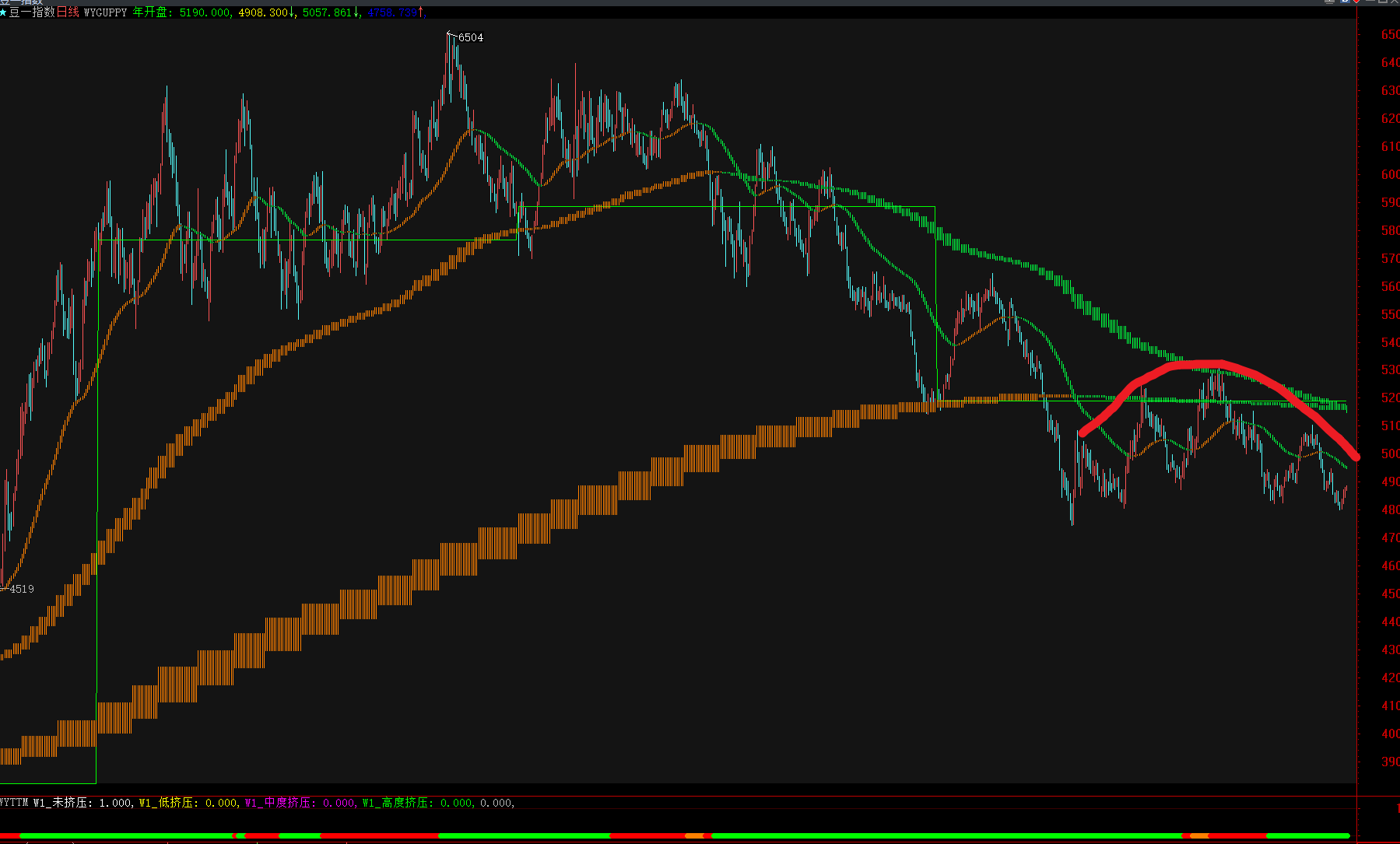Click the 年开盘 value 5190.000
The image size is (1400, 844).
coord(204,13)
